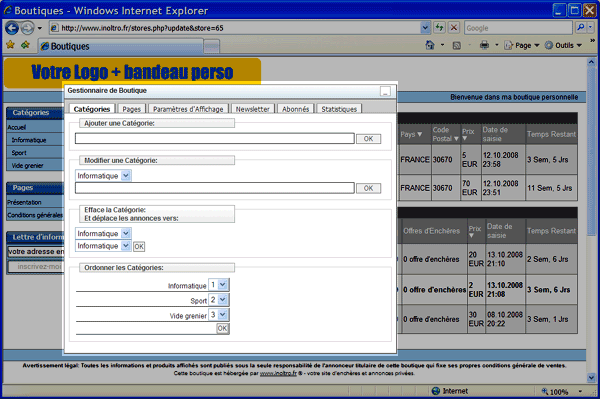Click OK to modify the category
Image resolution: width=600 pixels, height=399 pixels.
[368, 188]
